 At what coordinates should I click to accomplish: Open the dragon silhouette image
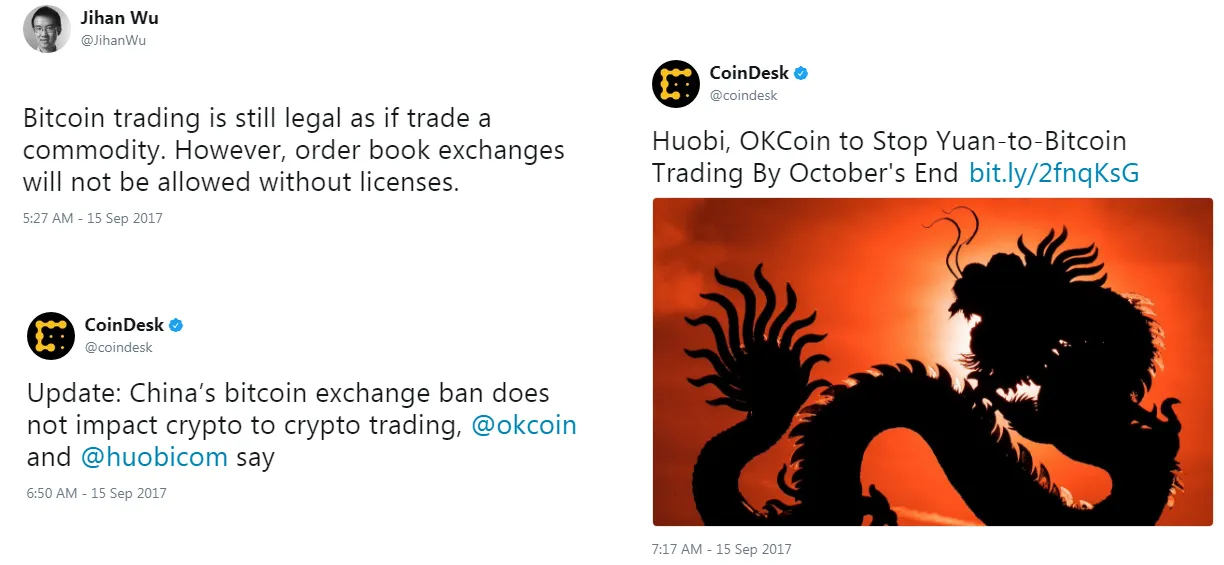932,361
